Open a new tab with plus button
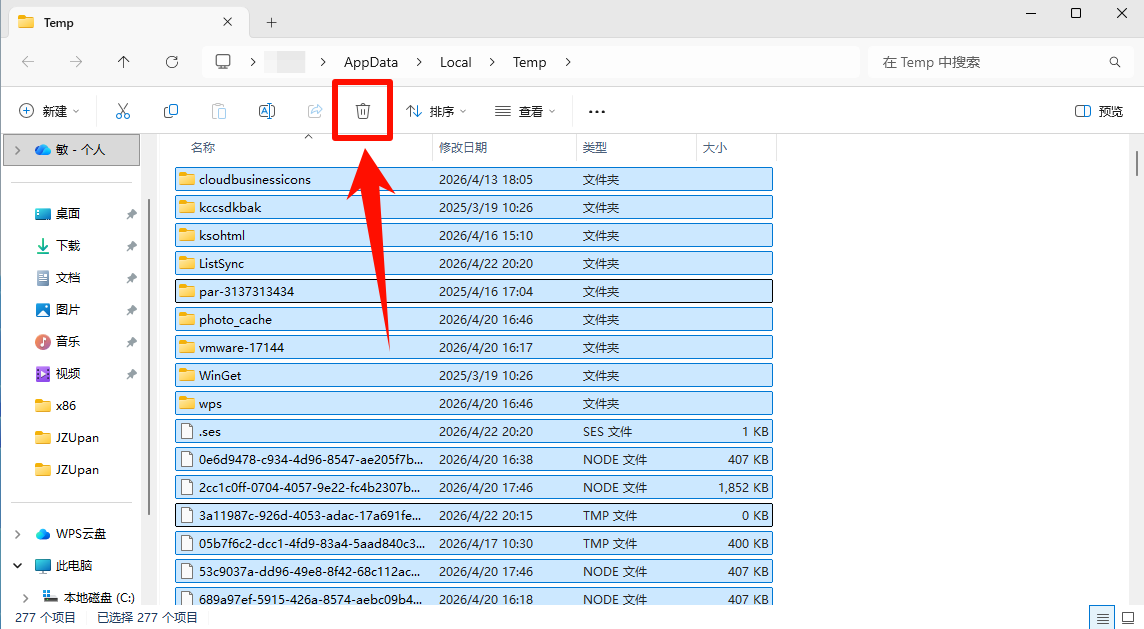 coord(271,23)
